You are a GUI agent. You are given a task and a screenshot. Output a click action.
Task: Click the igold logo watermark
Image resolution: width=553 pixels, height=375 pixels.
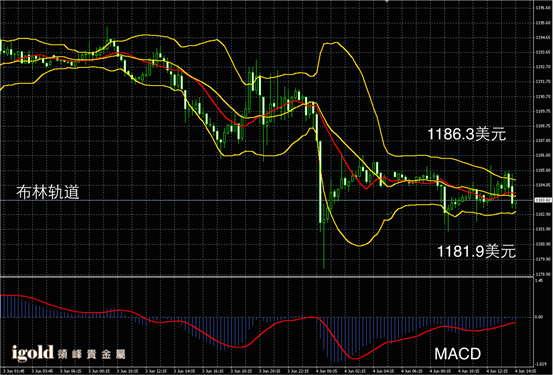tap(69, 353)
